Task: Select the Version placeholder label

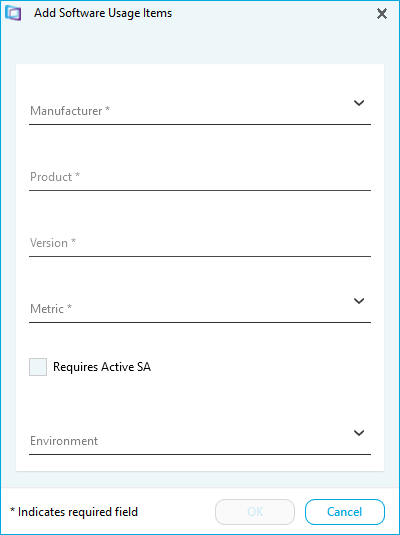Action: point(53,243)
